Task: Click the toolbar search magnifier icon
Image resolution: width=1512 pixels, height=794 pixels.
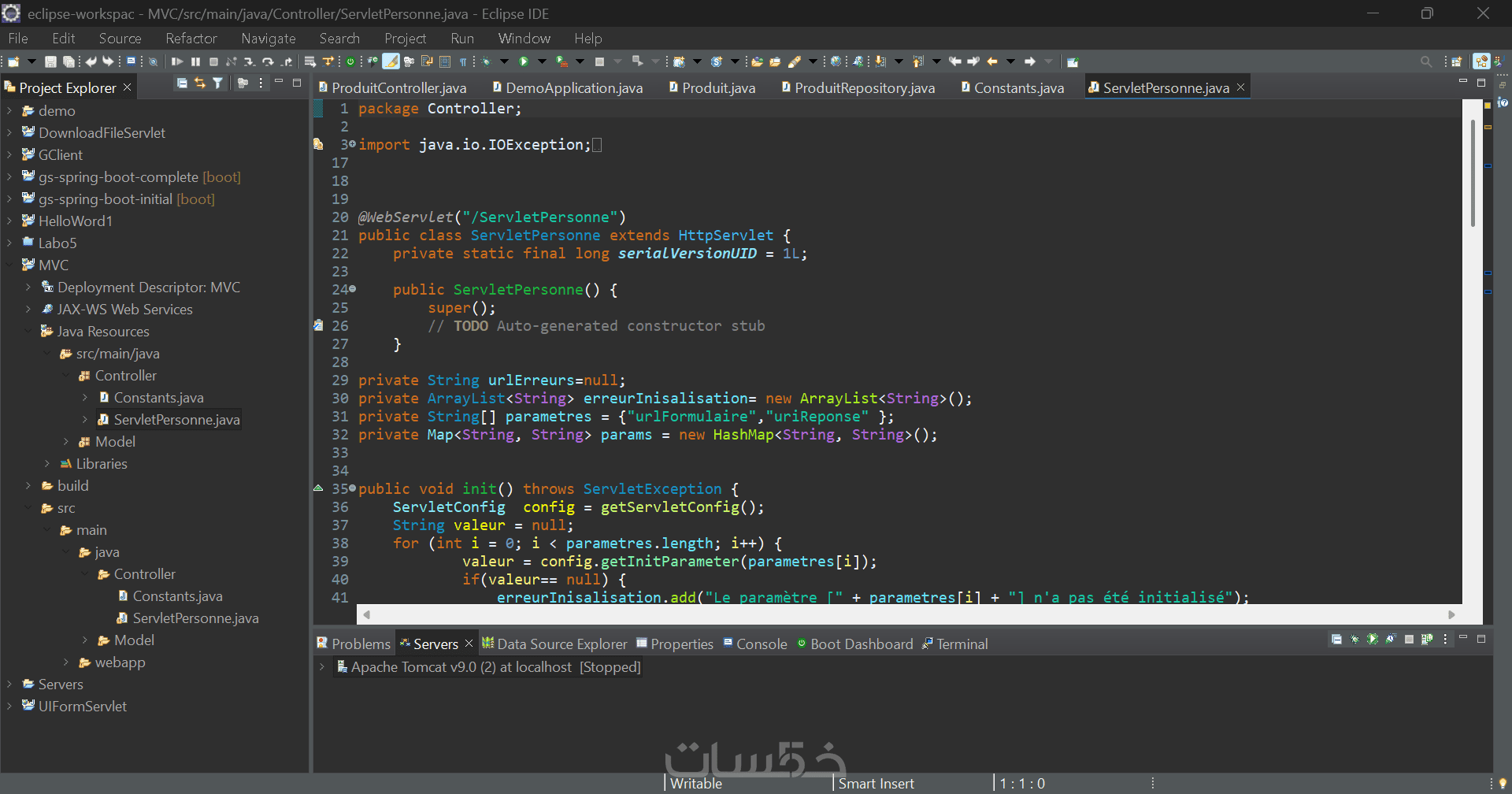Action: pyautogui.click(x=1425, y=61)
